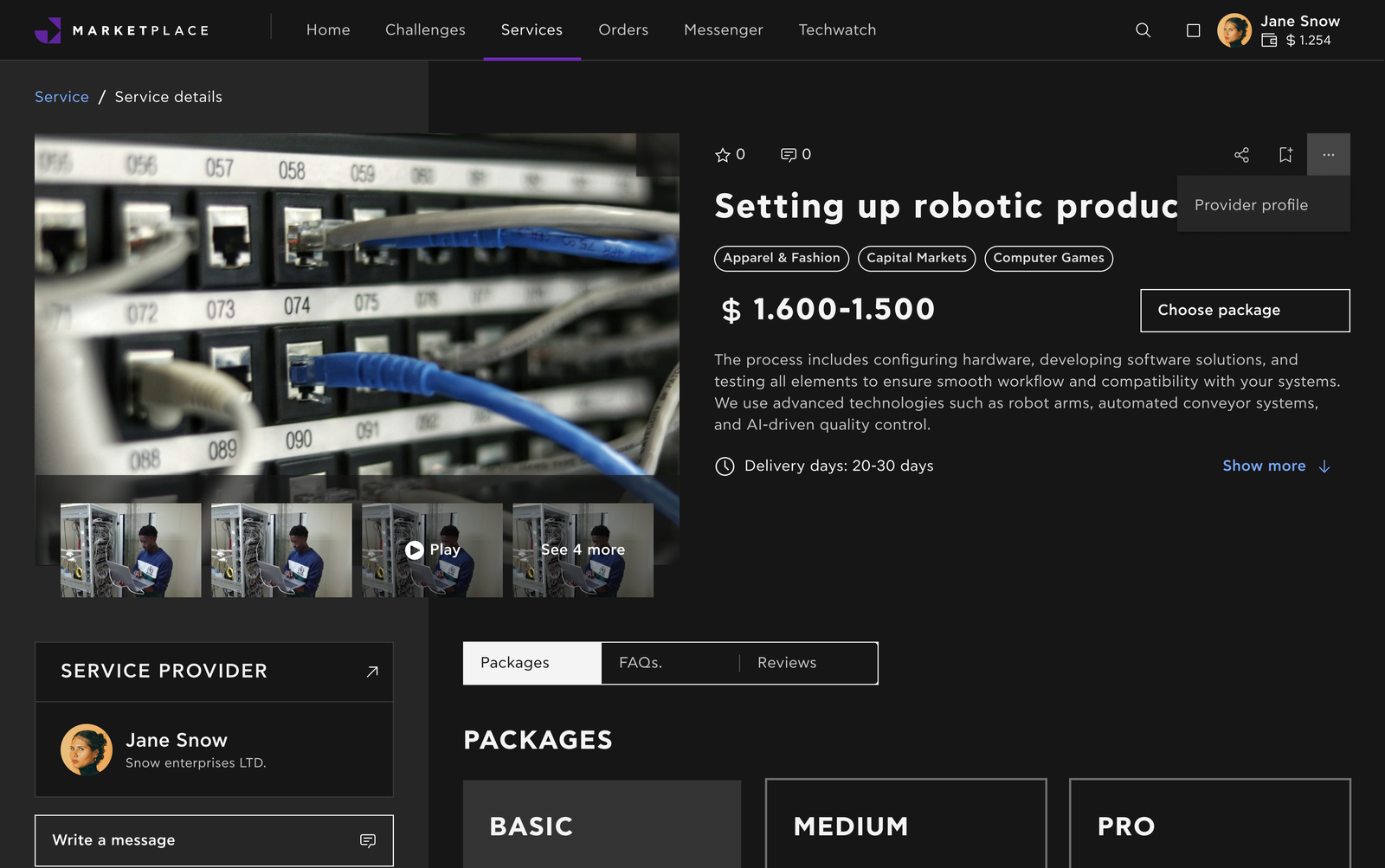This screenshot has width=1385, height=868.
Task: Play the video thumbnail
Action: pos(432,550)
